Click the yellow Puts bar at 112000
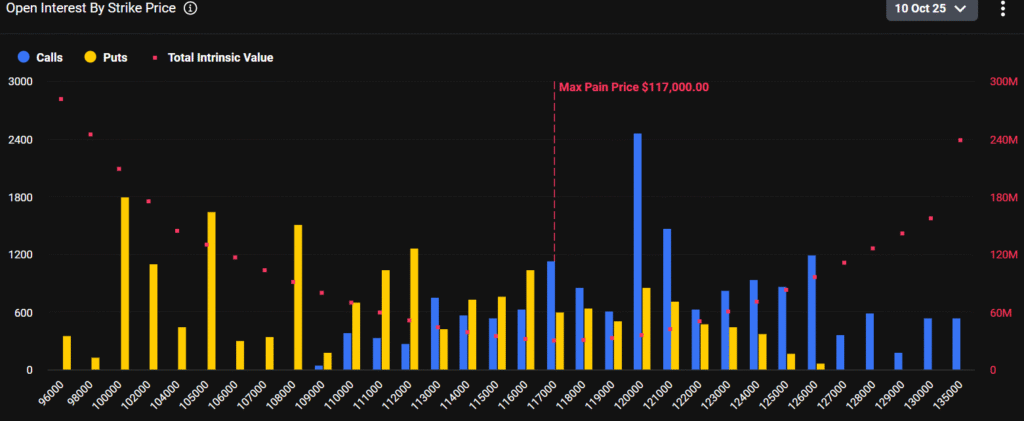Viewport: 1024px width, 421px height. tap(414, 309)
